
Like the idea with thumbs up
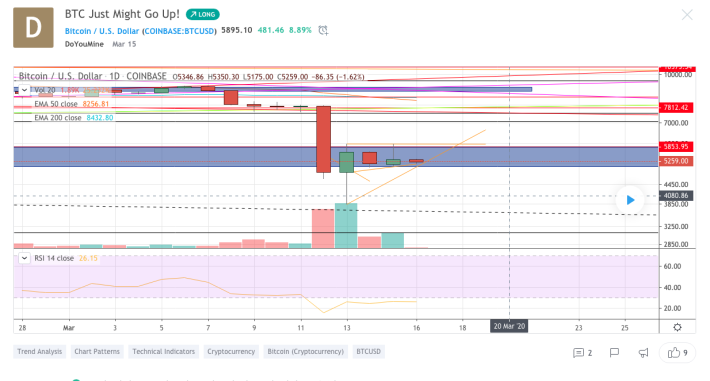[x=677, y=352]
